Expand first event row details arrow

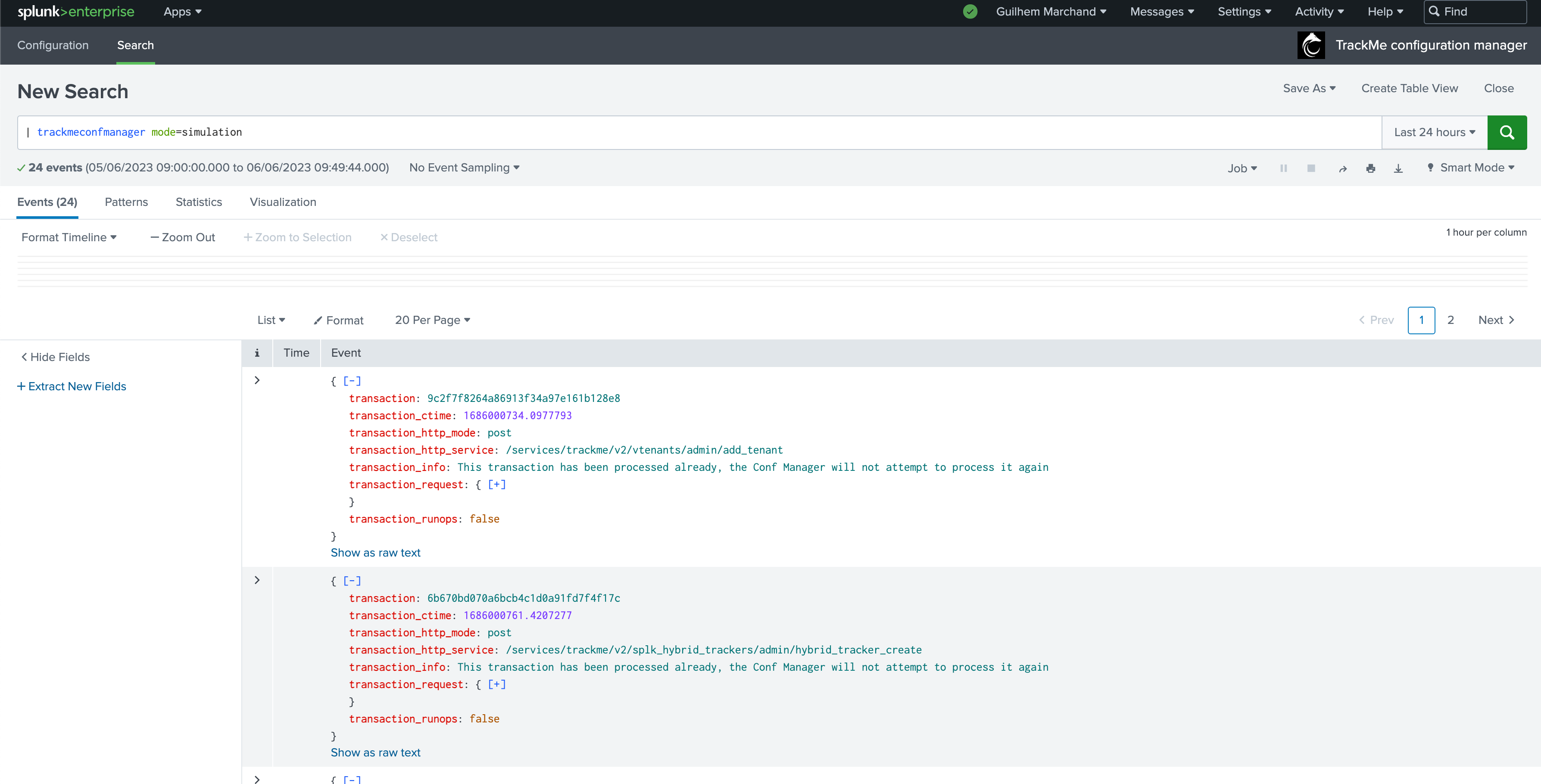point(257,380)
